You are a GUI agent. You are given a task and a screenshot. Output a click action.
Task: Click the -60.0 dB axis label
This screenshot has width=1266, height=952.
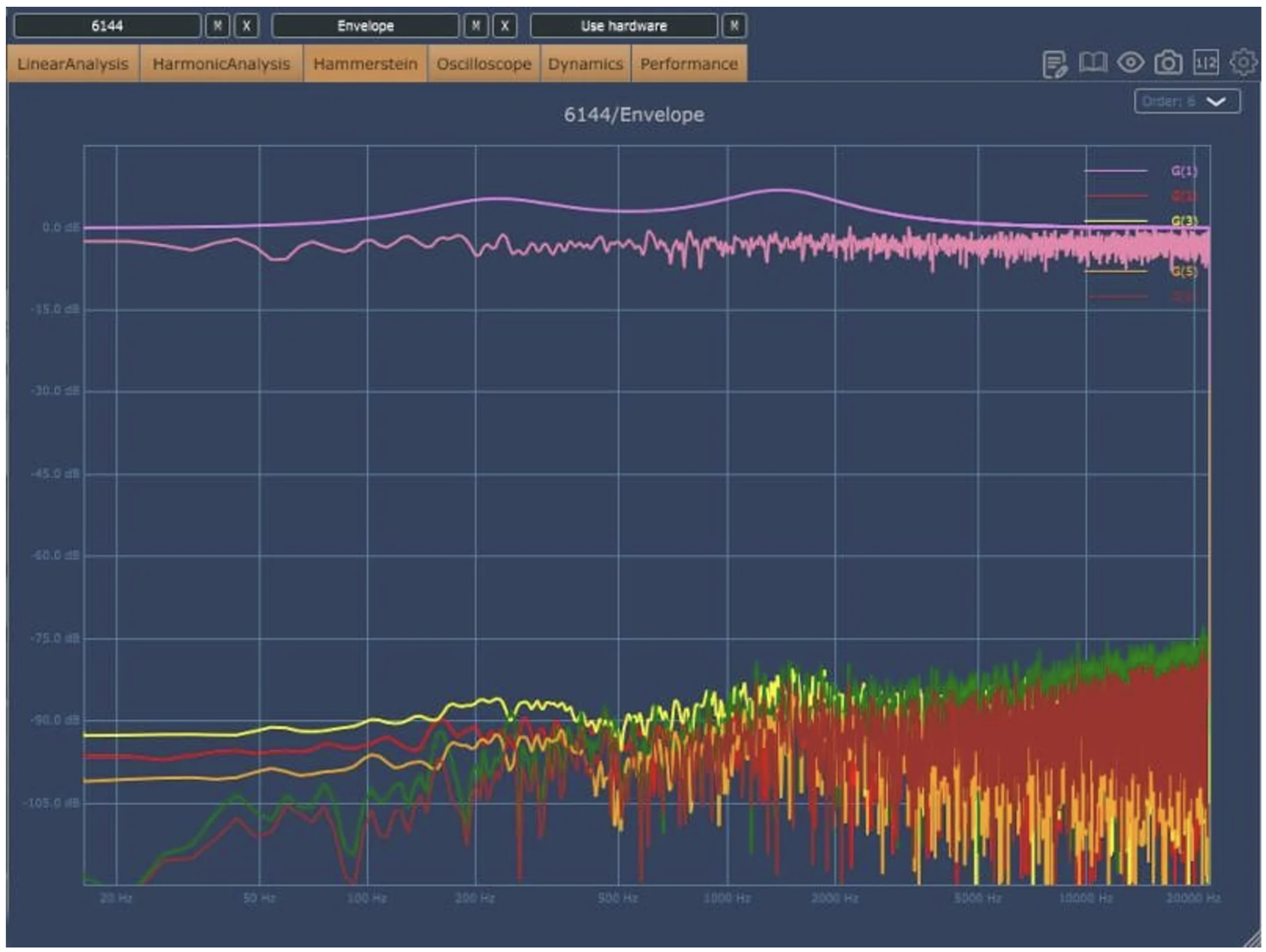[56, 556]
